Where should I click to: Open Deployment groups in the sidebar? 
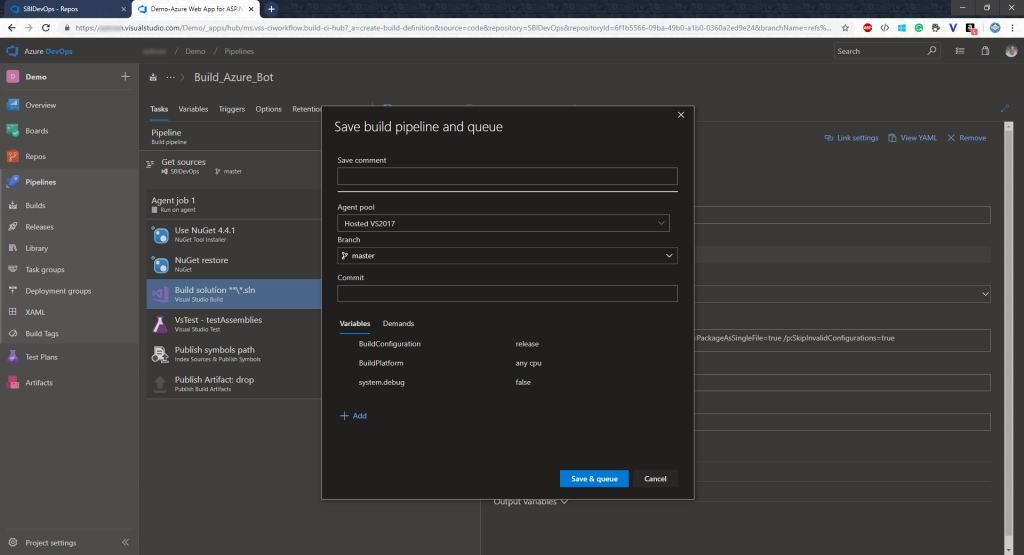click(x=58, y=291)
